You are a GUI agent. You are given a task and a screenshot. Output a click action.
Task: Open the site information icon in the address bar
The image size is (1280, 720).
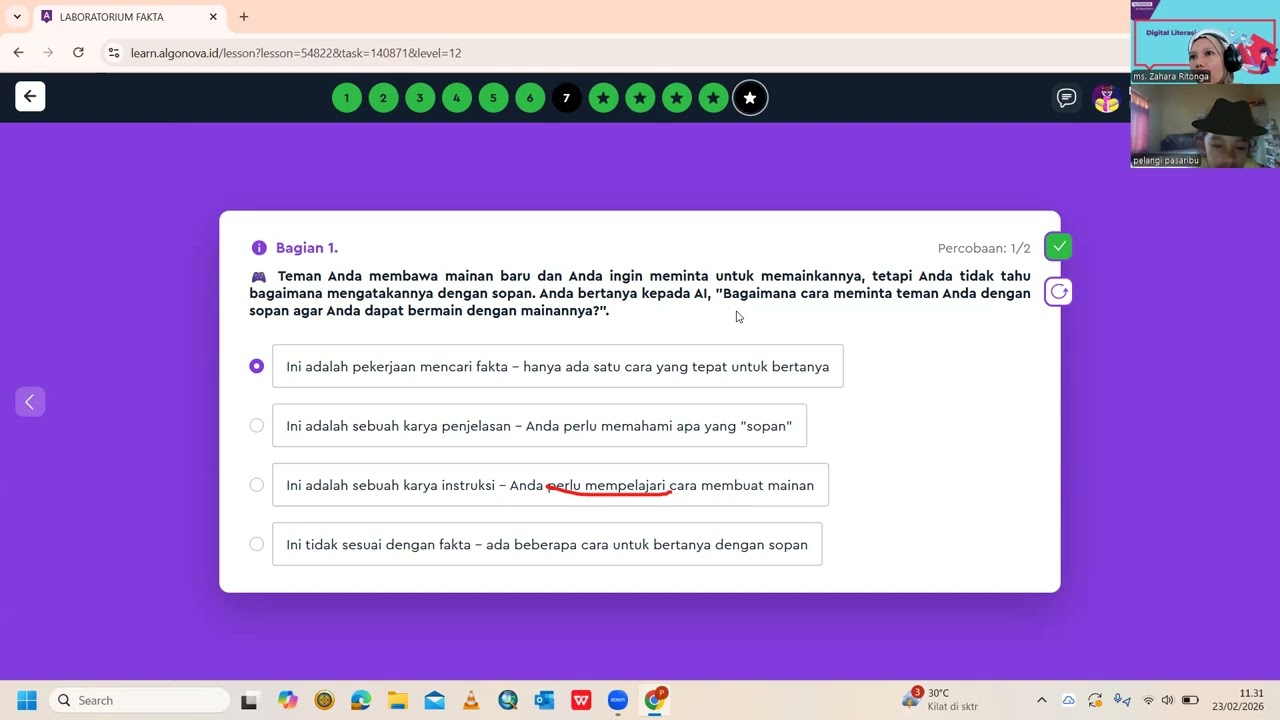tap(114, 53)
